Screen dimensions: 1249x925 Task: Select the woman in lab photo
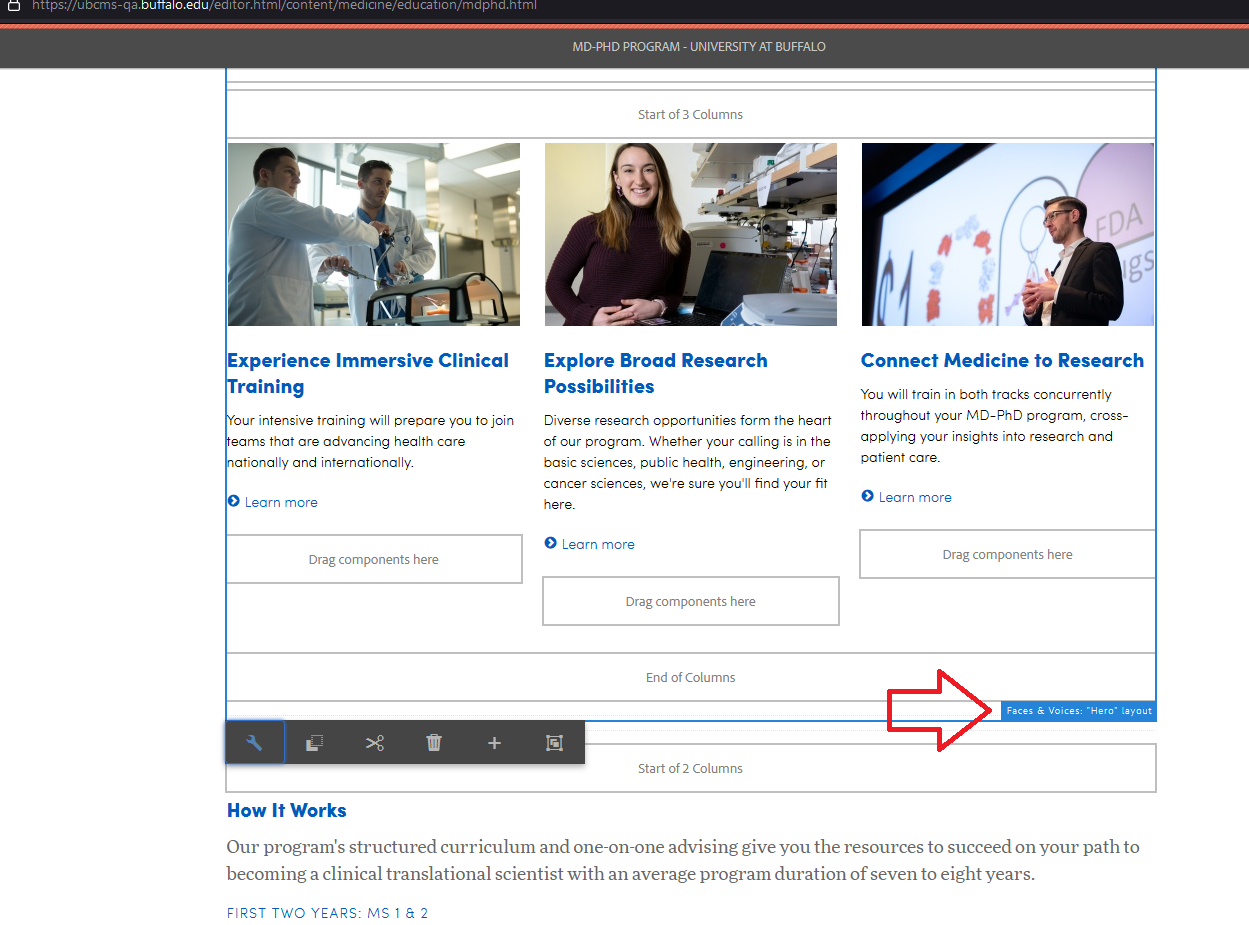point(690,234)
